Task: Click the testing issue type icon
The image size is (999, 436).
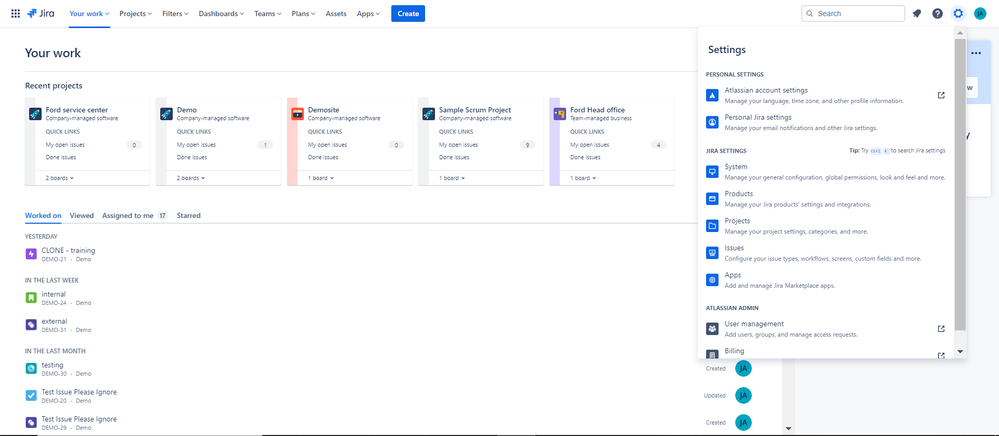Action: click(x=31, y=368)
